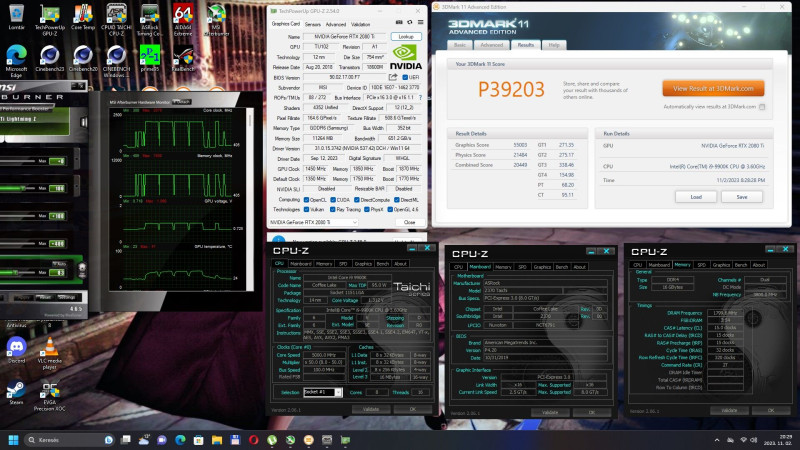Open Microsoft Edge desktop shortcut

coord(16,61)
